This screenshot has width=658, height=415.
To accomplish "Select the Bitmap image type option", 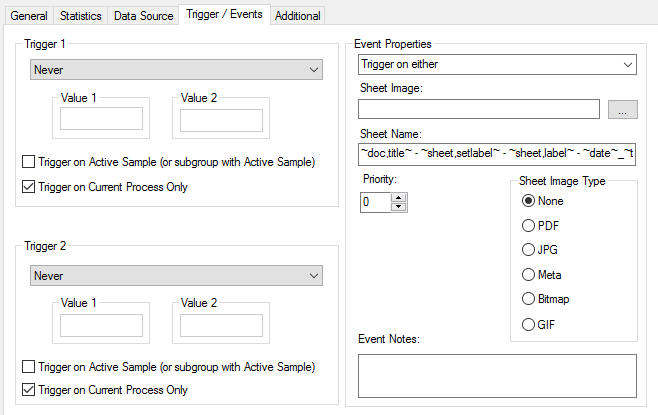I will [x=529, y=299].
